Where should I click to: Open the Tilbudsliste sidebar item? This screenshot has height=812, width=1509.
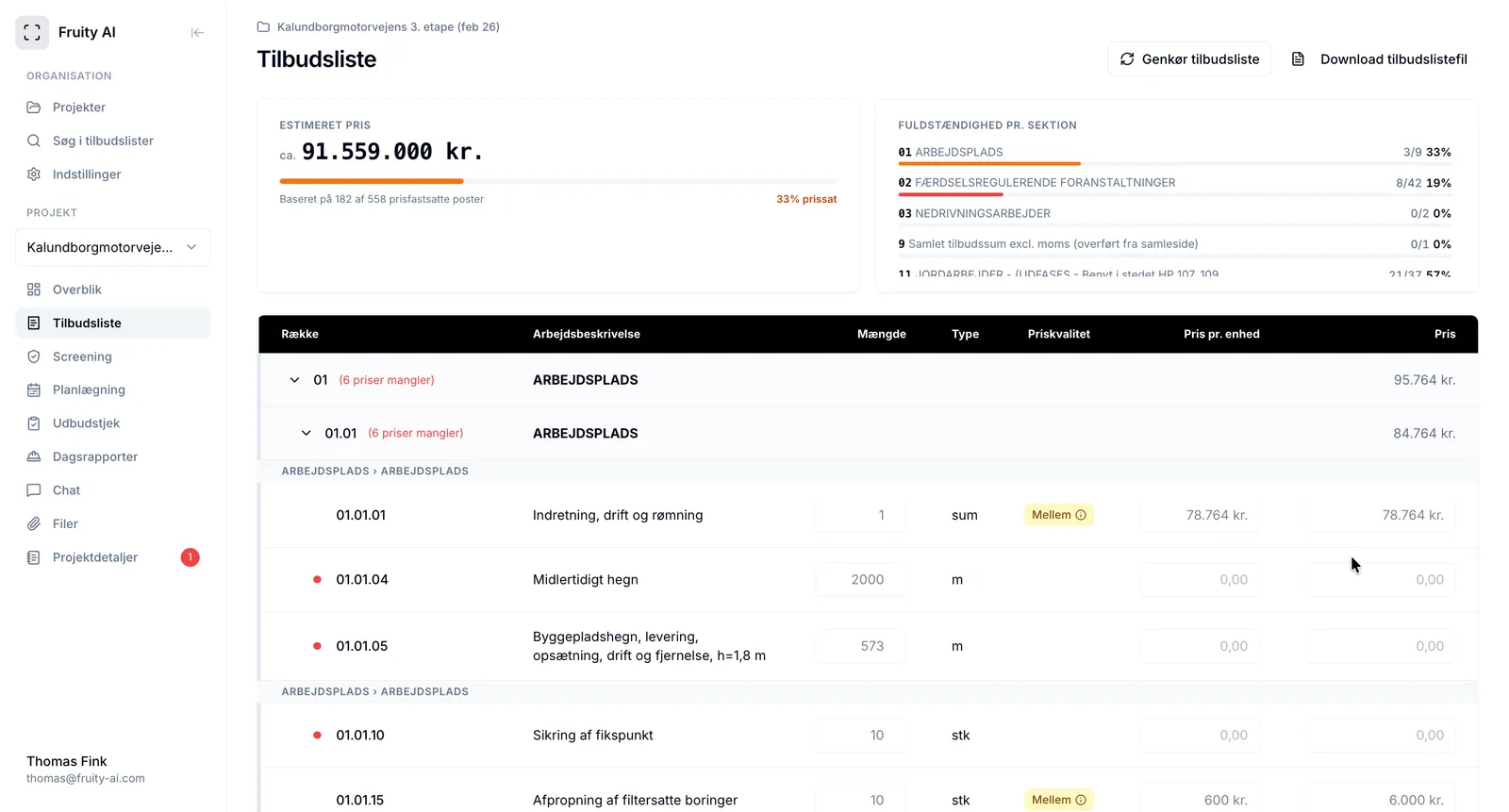[x=113, y=323]
